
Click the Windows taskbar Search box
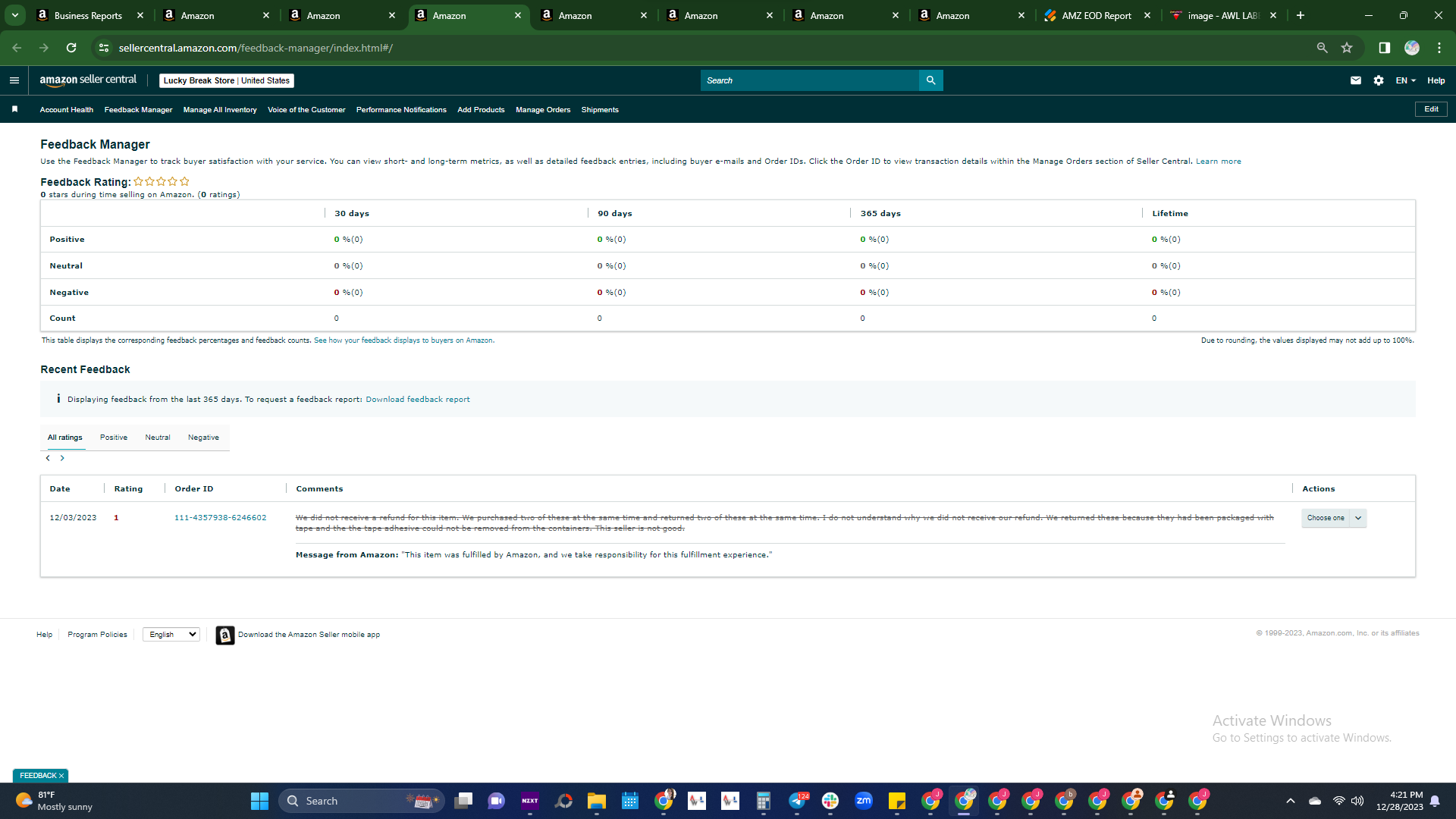tap(362, 801)
